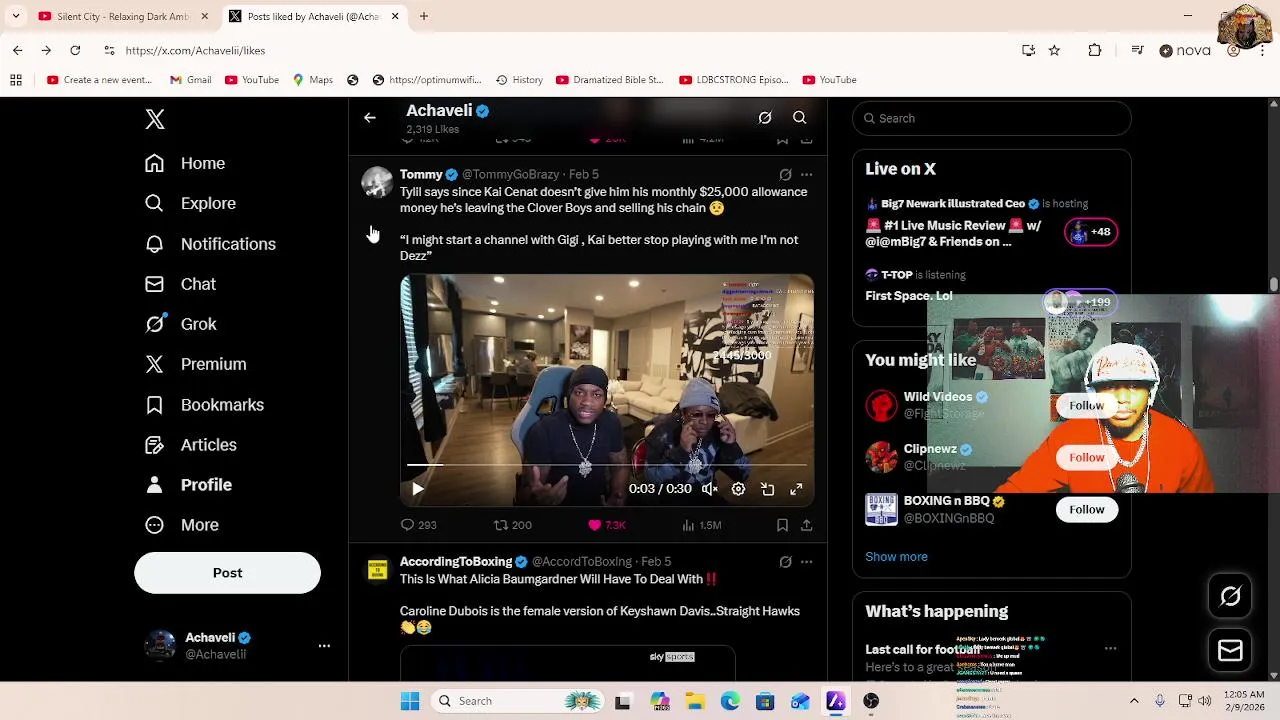View analytics for 1.5M views
Image resolution: width=1280 pixels, height=720 pixels.
[701, 525]
